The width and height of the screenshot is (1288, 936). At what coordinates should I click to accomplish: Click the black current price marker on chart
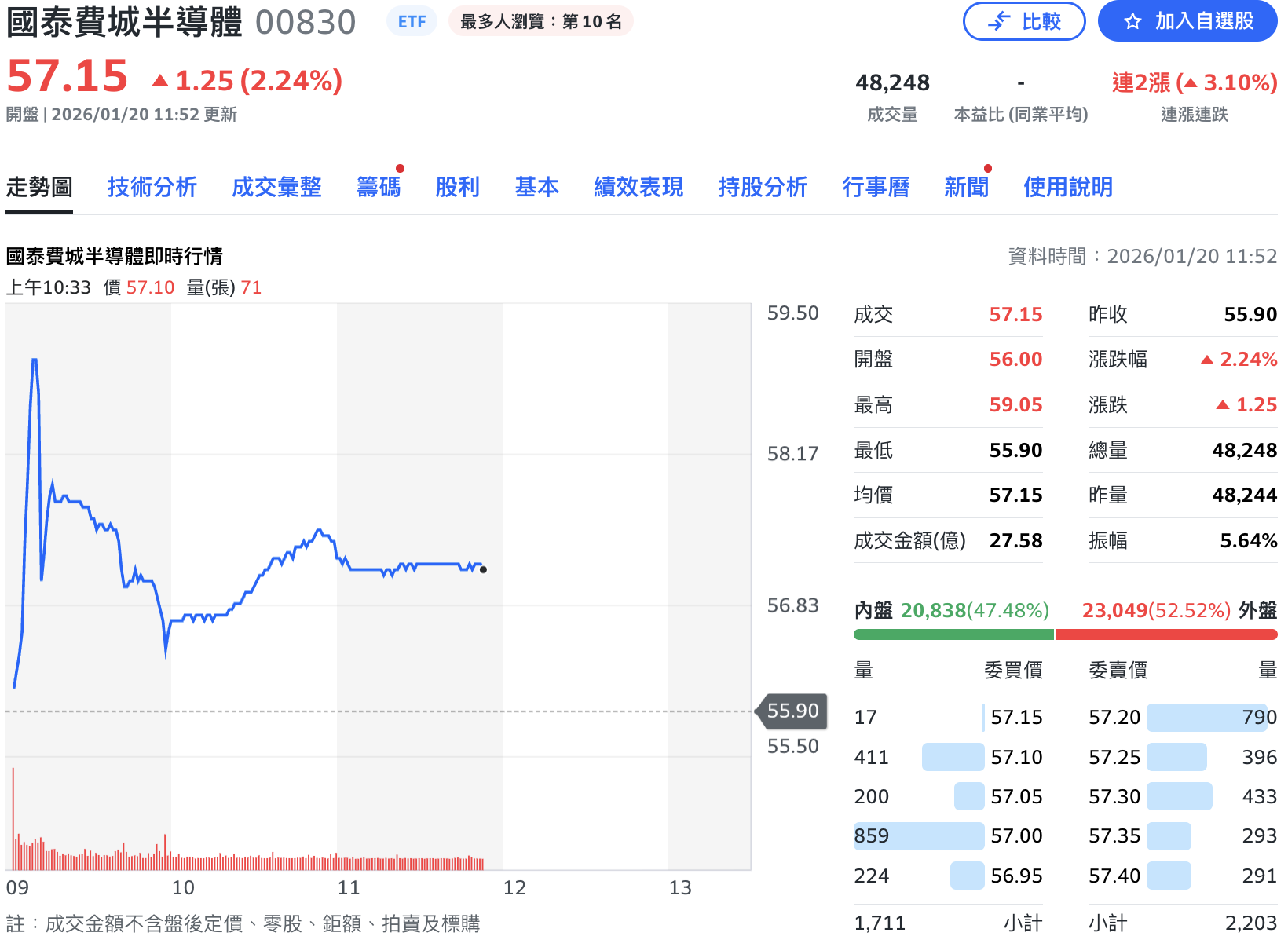click(483, 569)
